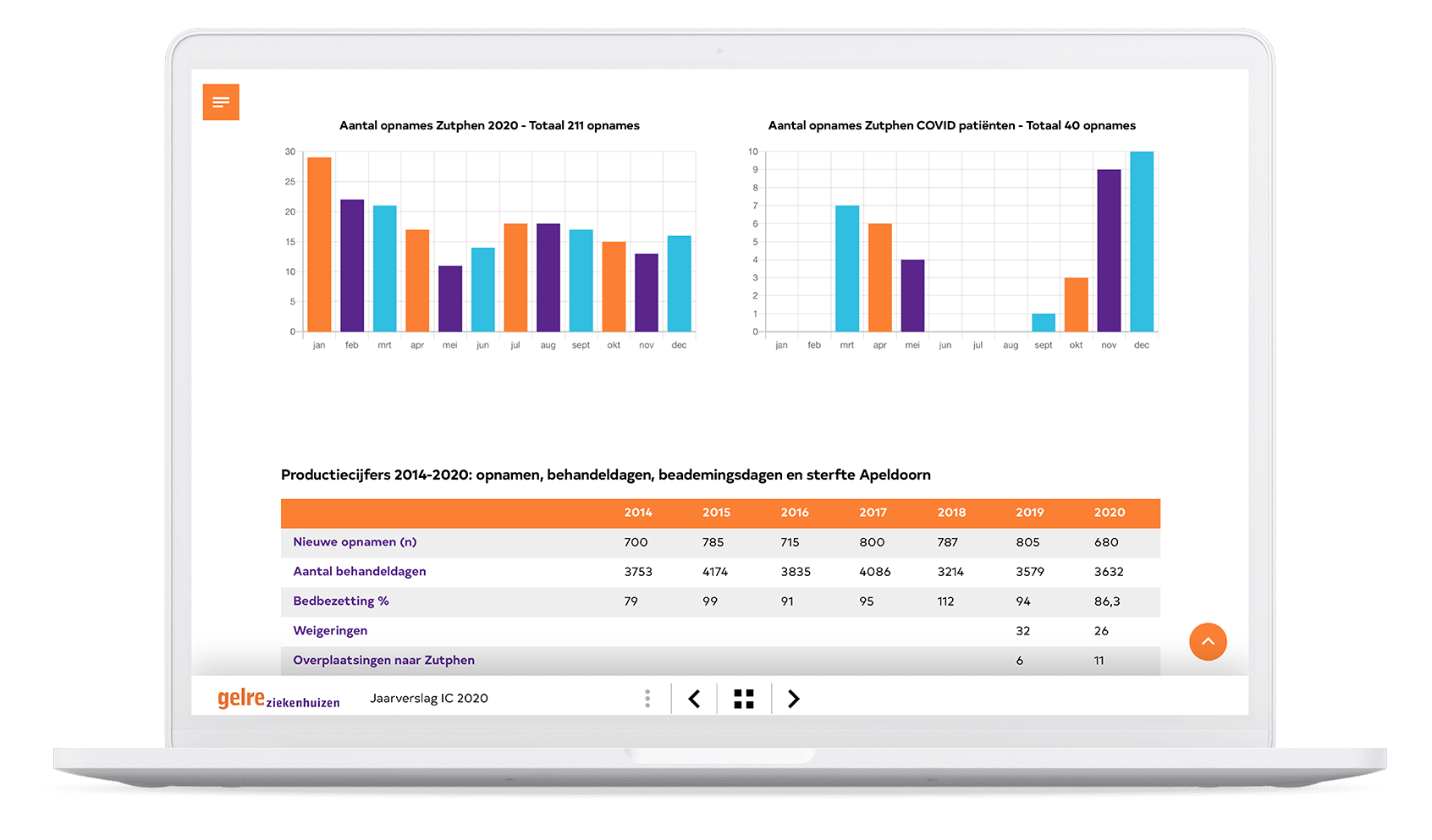This screenshot has width=1432, height=840.
Task: Select the Bedbezetting % row label
Action: (x=341, y=601)
